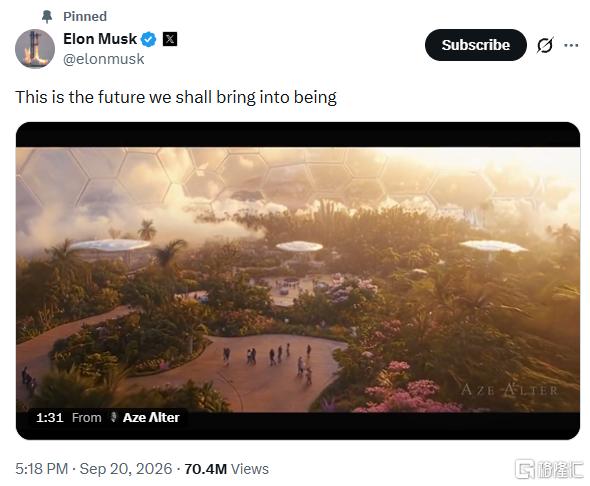The height and width of the screenshot is (486, 590).
Task: Click the From label in video overlay
Action: point(87,418)
